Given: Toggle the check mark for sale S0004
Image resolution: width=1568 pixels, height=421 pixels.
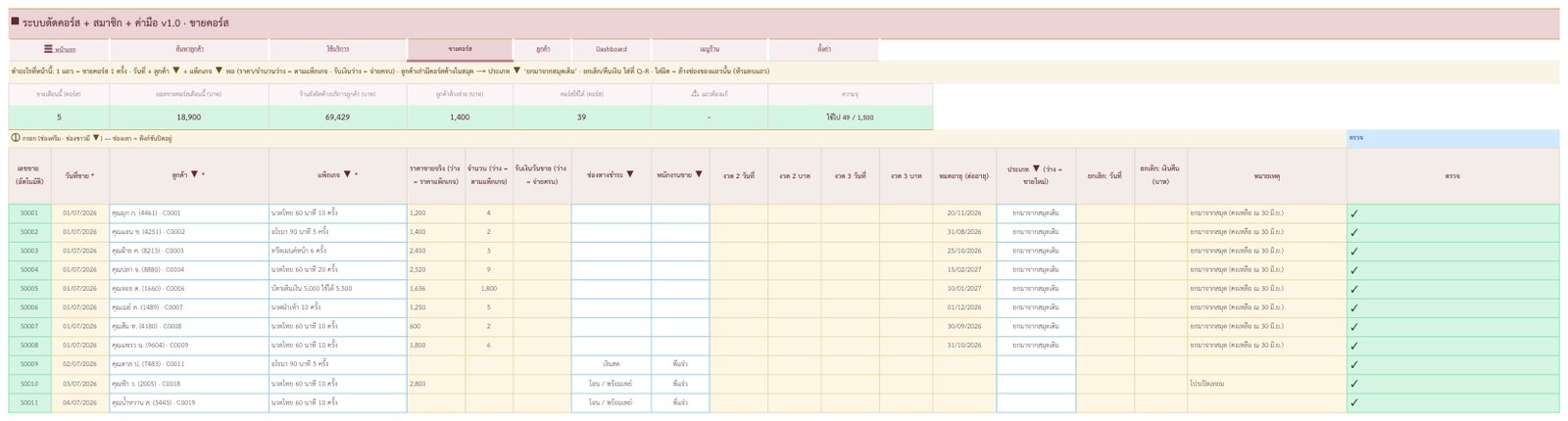Looking at the screenshot, I should point(1354,270).
